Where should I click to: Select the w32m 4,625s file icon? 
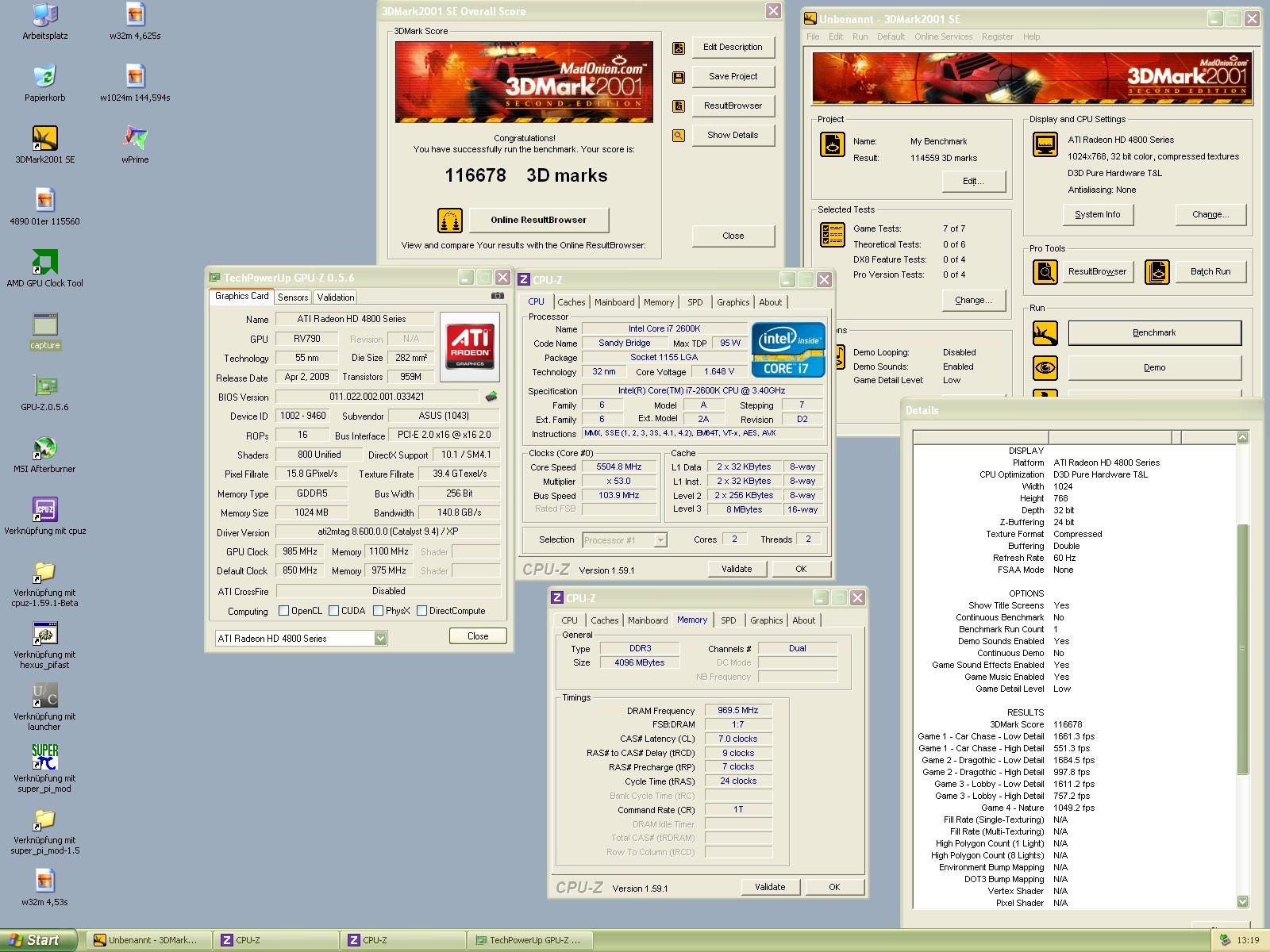coord(135,22)
